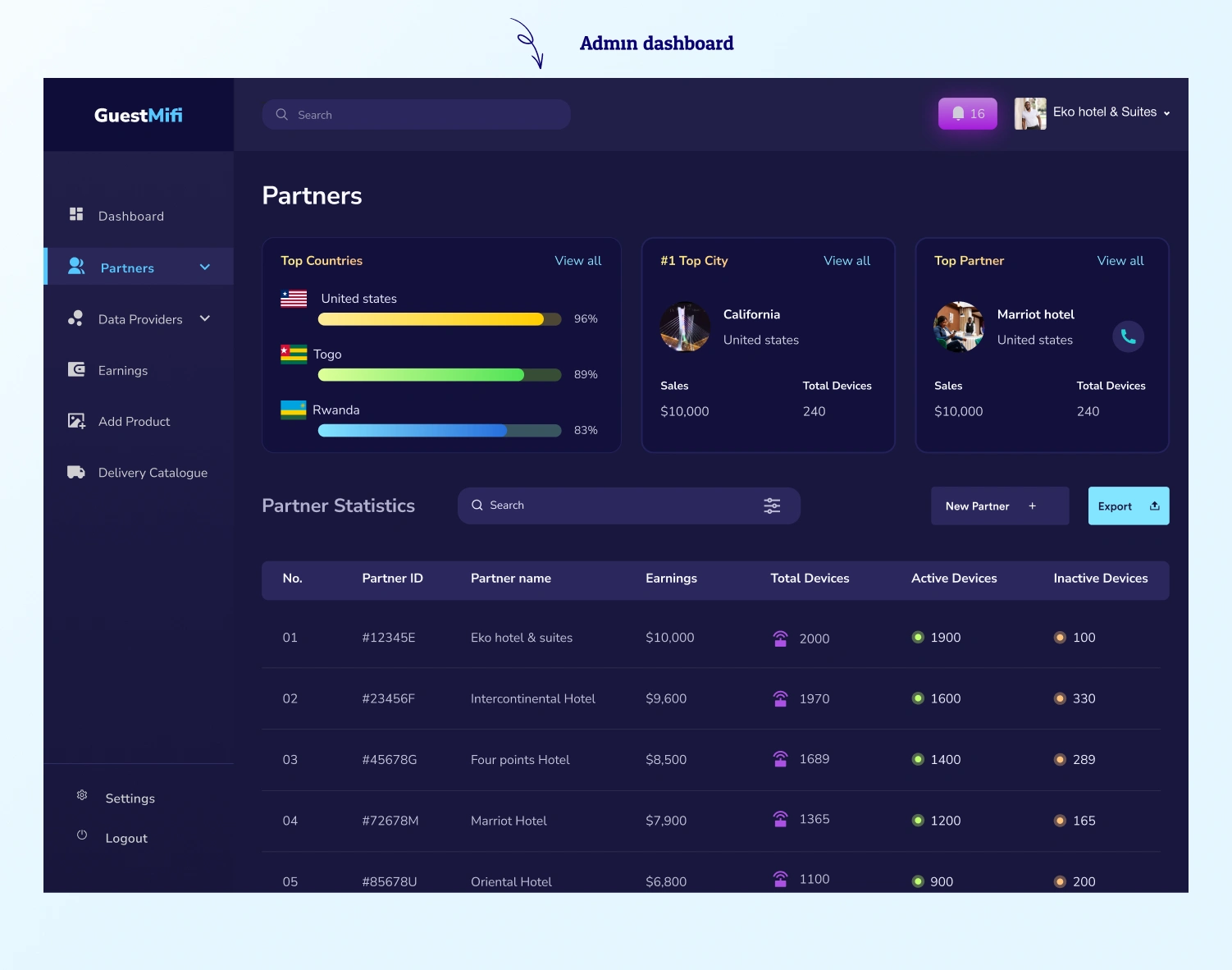Click the California city thumbnail
Screen dimensions: 1232x970
(x=685, y=327)
